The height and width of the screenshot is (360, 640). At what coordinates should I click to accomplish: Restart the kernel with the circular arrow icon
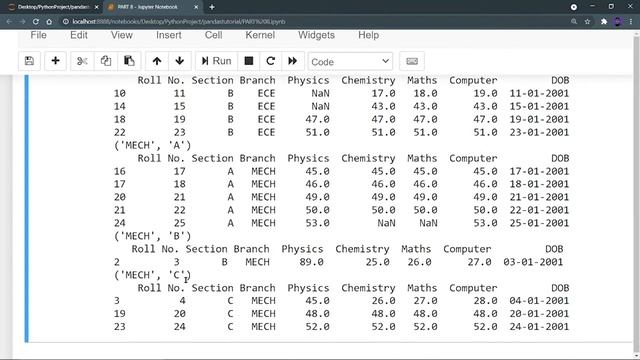(x=270, y=61)
